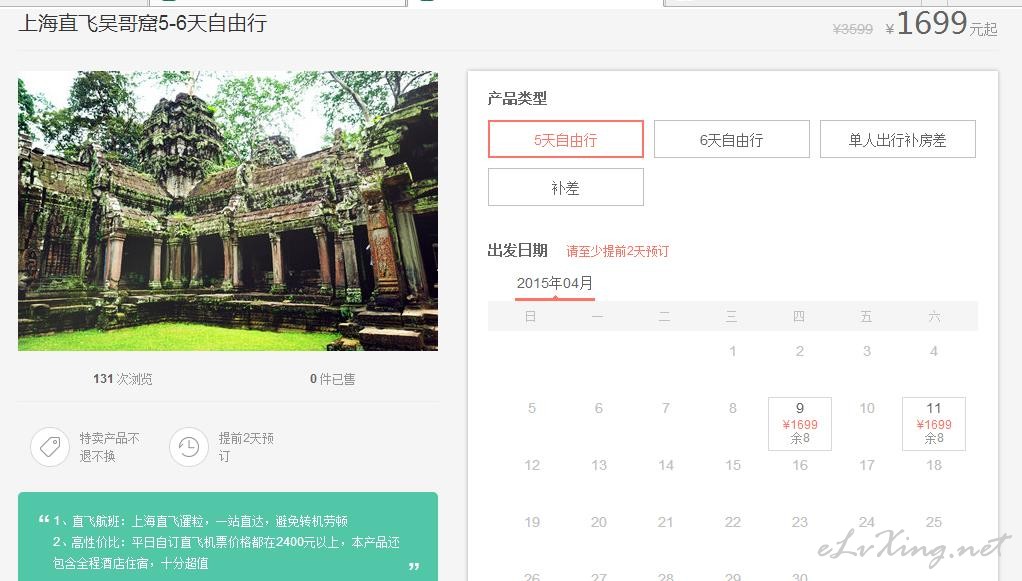Screen dimensions: 1022x581
Task: Click calendar date 6
Action: [x=598, y=408]
